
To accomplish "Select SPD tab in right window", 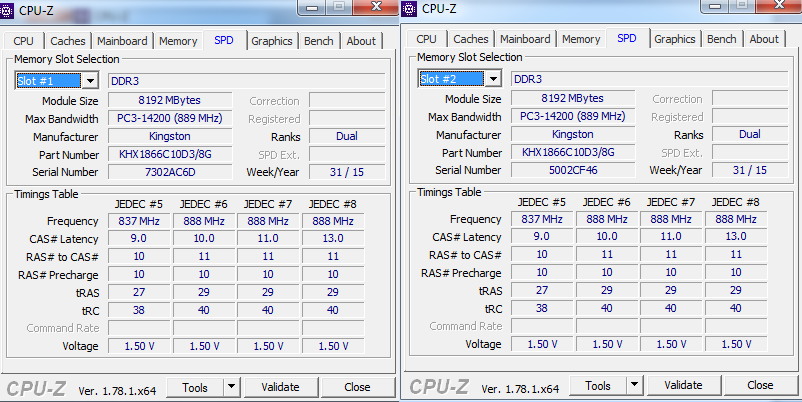I will [x=627, y=38].
